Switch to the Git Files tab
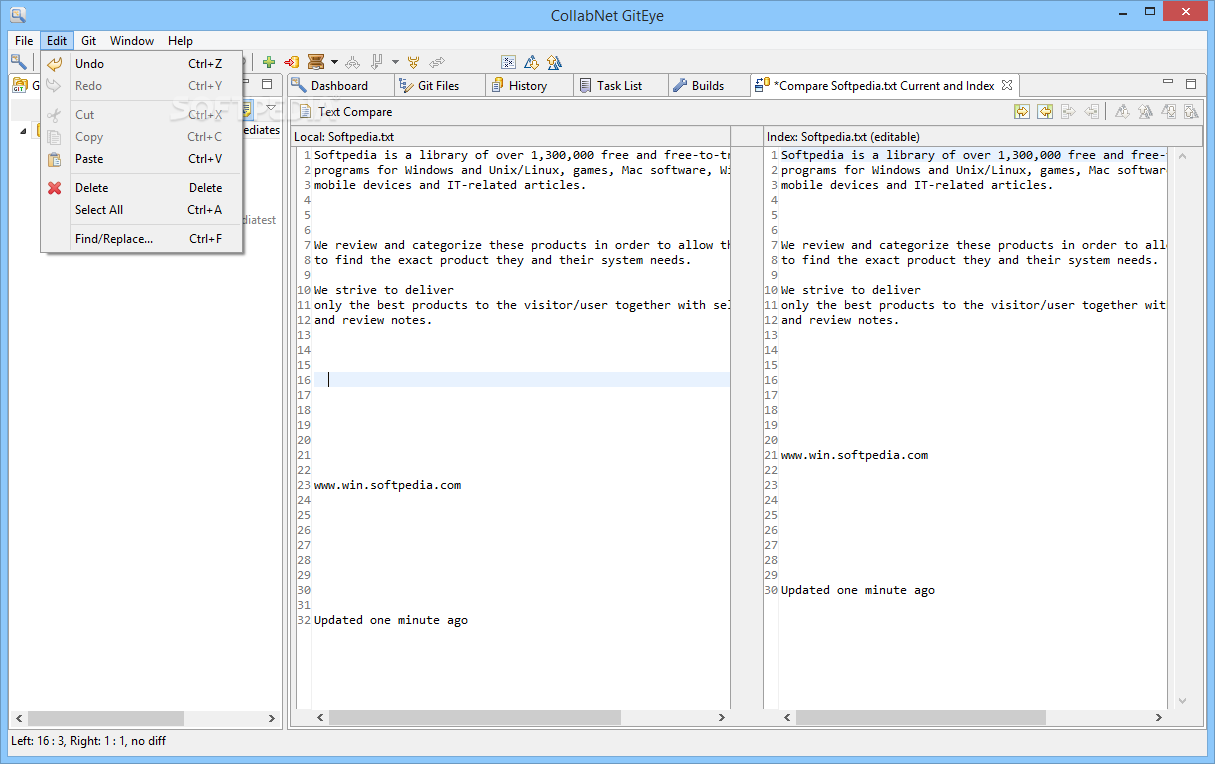 (438, 86)
